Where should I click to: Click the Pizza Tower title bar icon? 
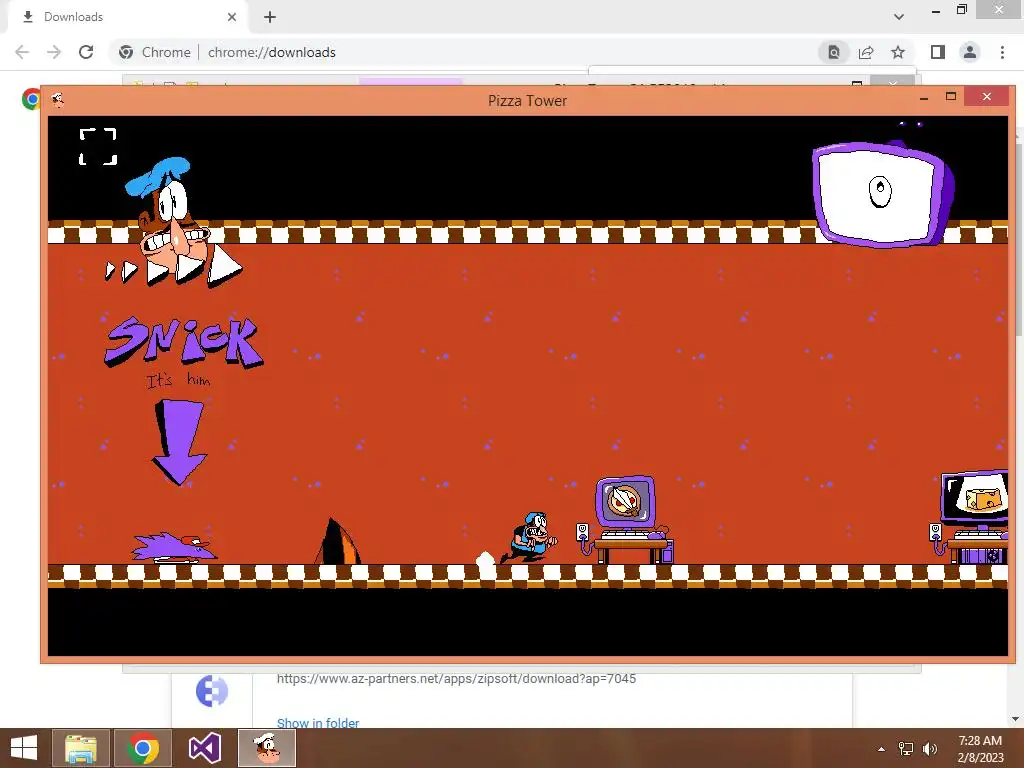(57, 100)
